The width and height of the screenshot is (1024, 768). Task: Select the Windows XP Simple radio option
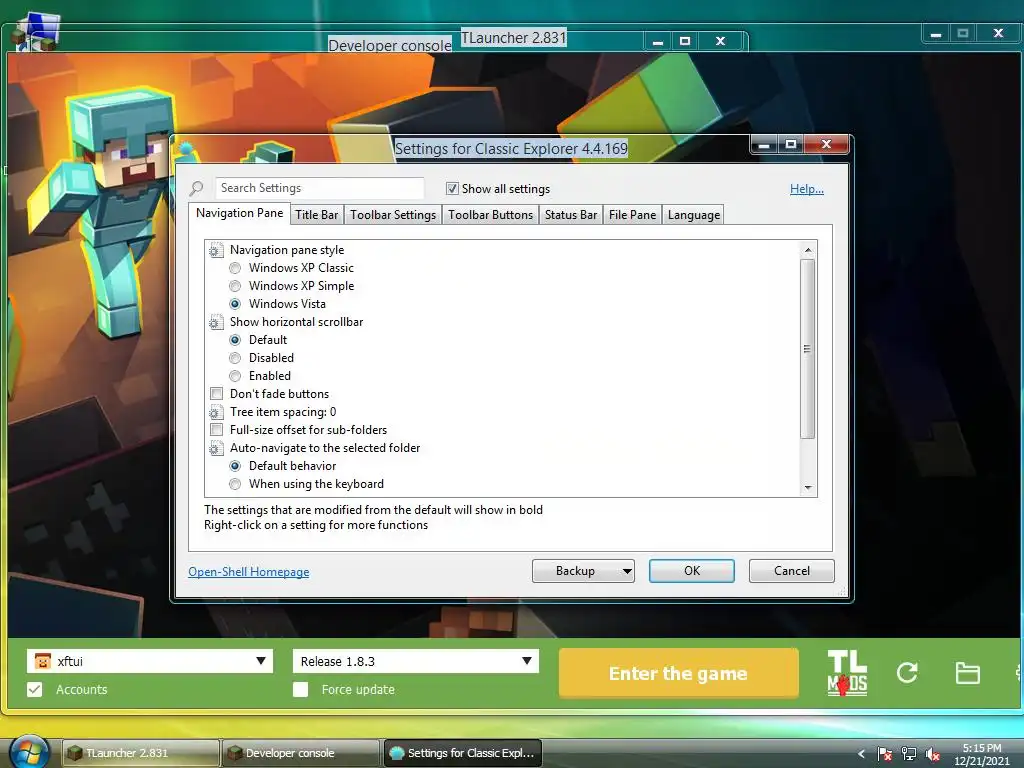pyautogui.click(x=235, y=286)
